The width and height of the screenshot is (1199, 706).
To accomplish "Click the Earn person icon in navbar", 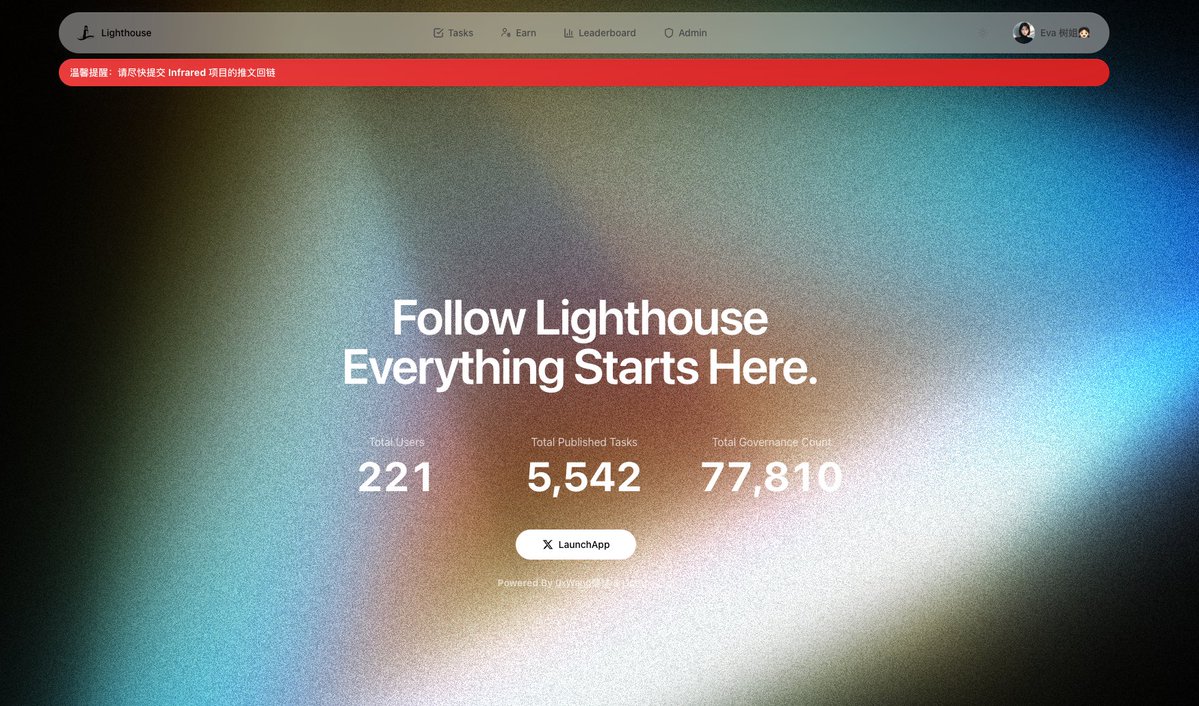I will [505, 33].
